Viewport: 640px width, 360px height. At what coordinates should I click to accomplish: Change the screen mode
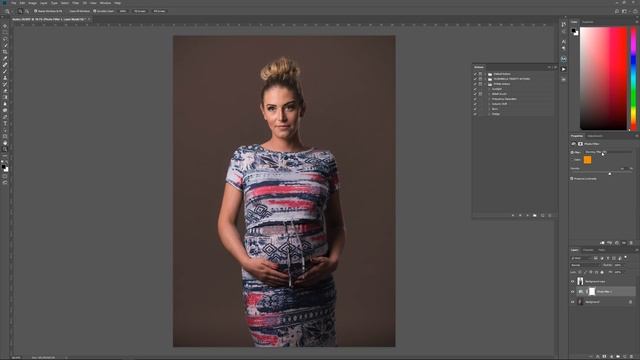[5, 182]
